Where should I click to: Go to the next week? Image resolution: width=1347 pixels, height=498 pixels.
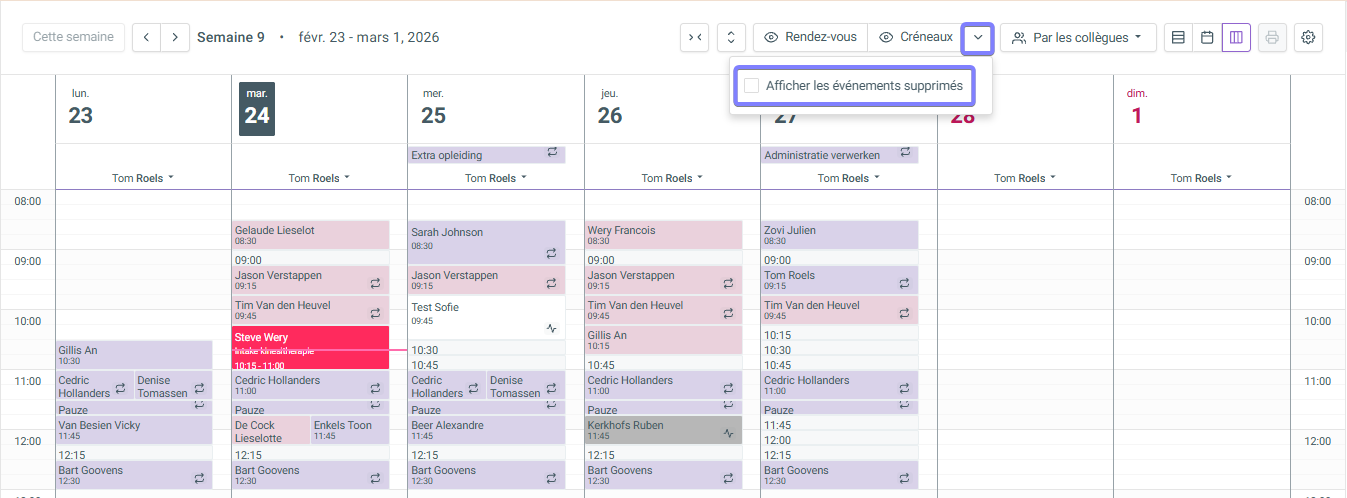click(175, 38)
